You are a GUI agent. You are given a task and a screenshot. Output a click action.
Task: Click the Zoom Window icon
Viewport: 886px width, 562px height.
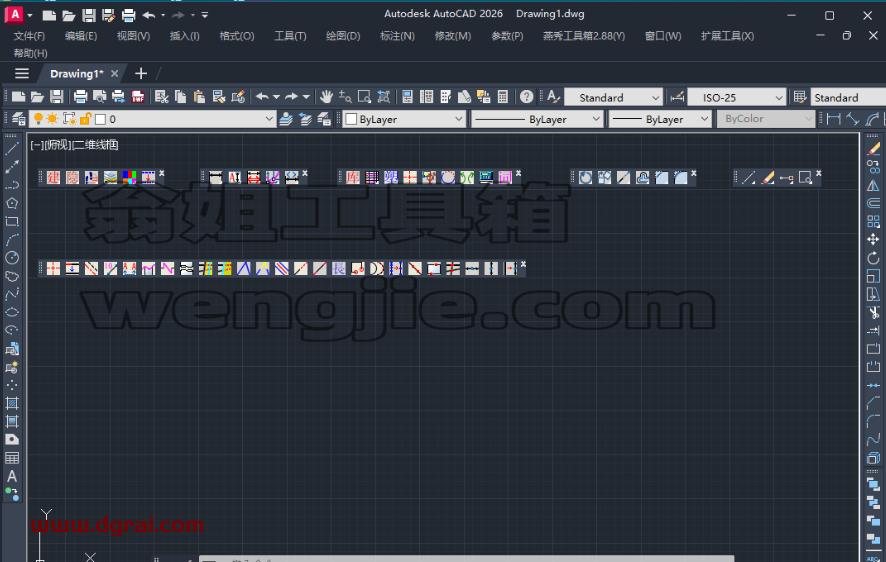364,97
